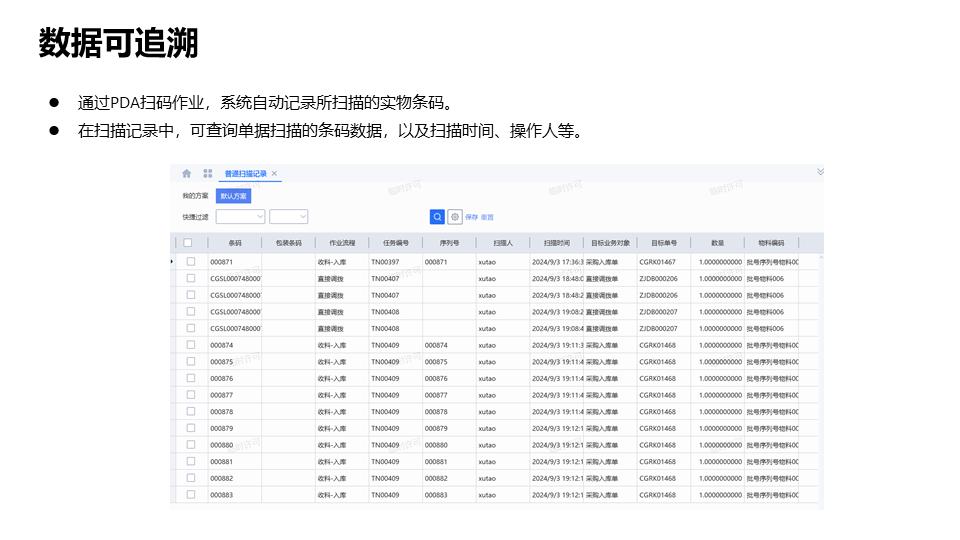This screenshot has height=540, width=960.
Task: Collapse panel with the double chevron icon
Action: click(x=820, y=172)
